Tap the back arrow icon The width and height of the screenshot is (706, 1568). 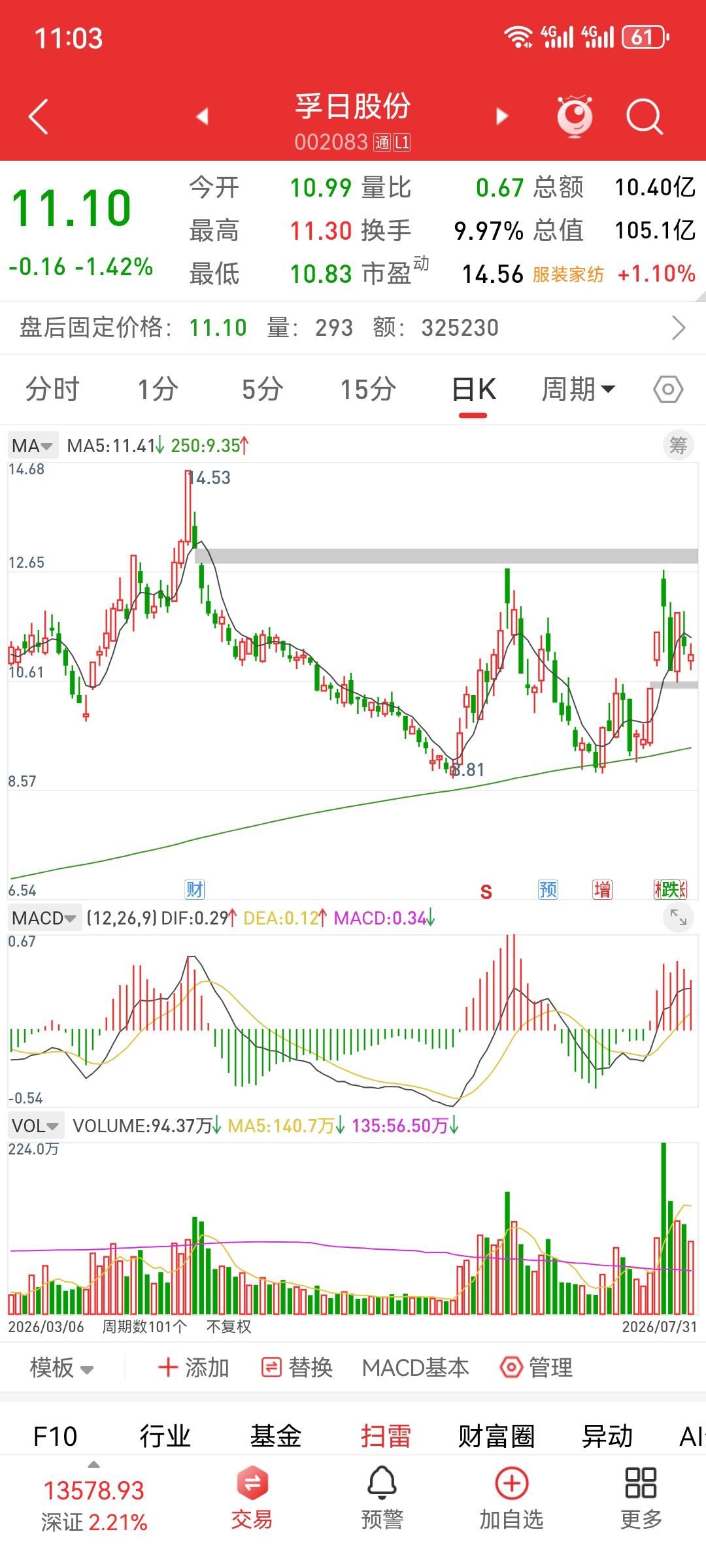tap(39, 116)
